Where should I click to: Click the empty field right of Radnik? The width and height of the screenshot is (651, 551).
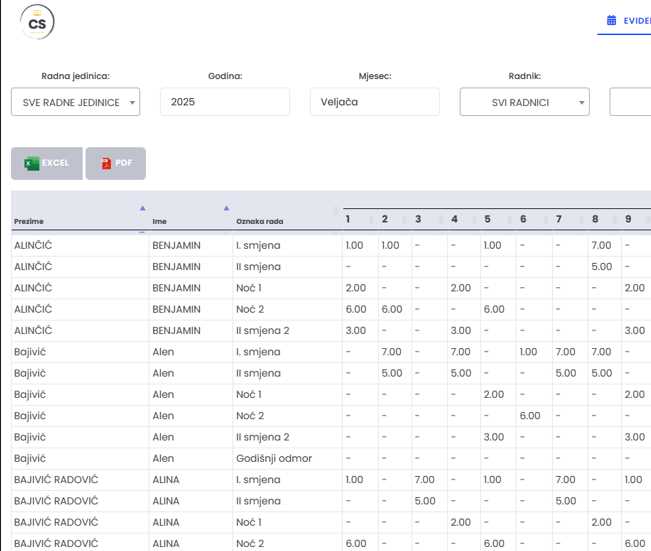[630, 102]
